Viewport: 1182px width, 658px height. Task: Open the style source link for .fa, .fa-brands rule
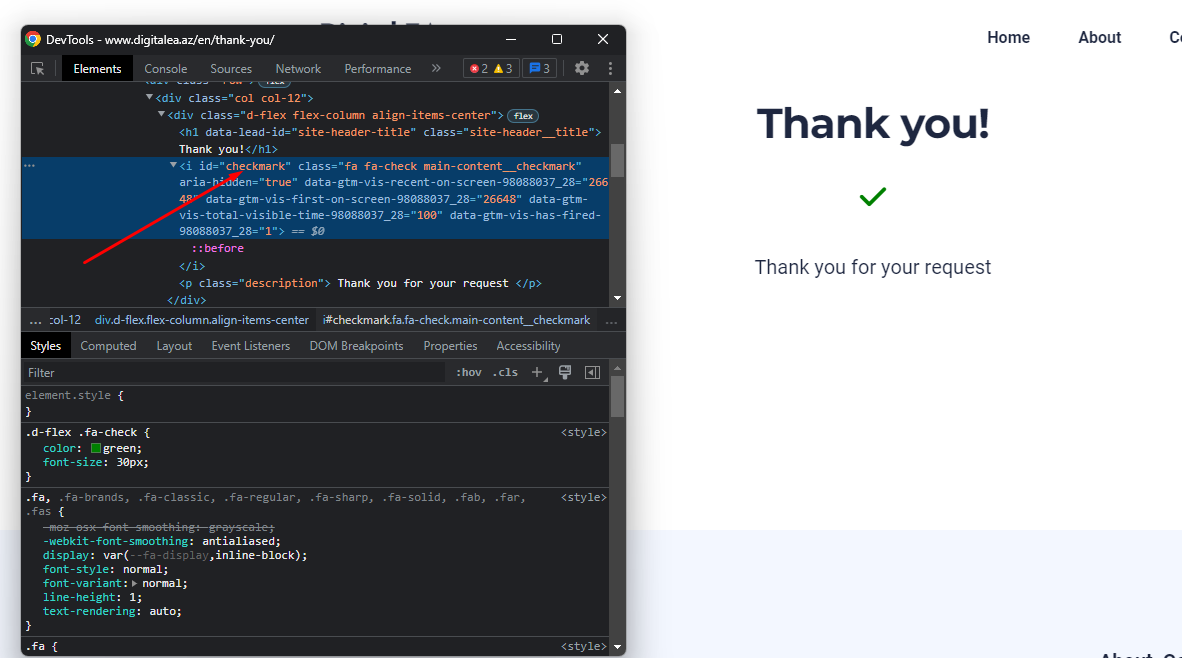[583, 497]
